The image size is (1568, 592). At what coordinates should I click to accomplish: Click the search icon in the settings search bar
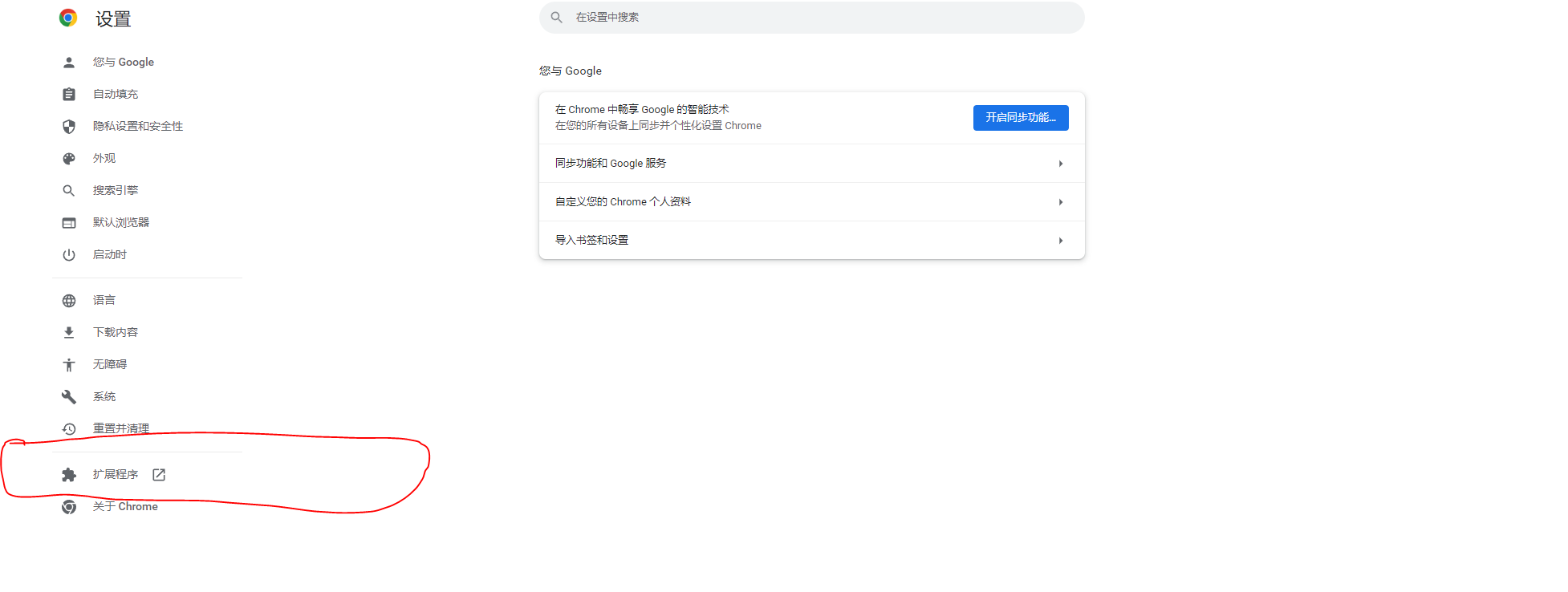[556, 18]
